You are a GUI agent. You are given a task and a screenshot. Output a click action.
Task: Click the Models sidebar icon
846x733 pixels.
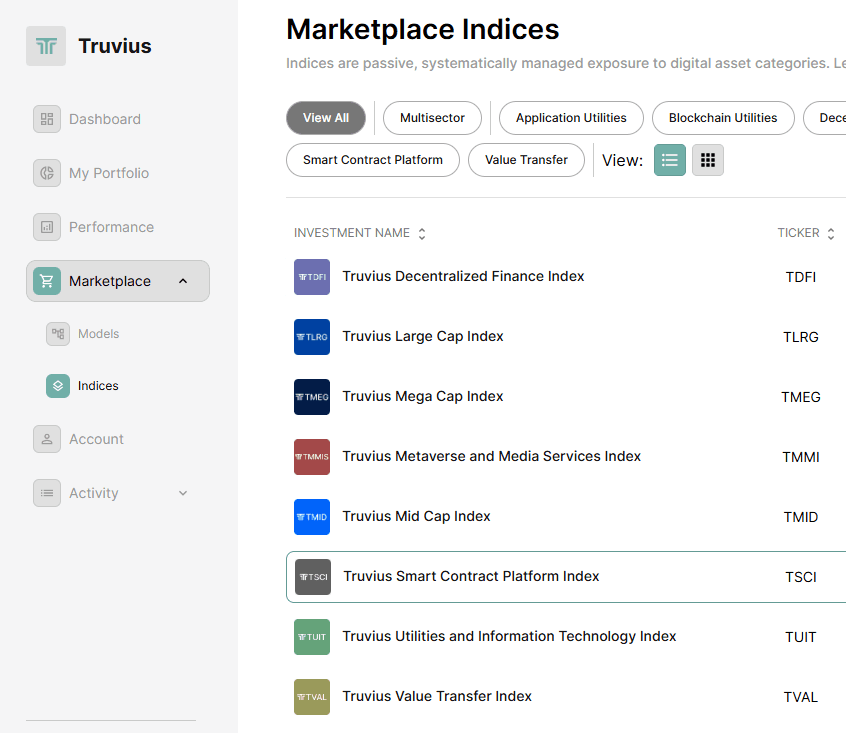[58, 334]
